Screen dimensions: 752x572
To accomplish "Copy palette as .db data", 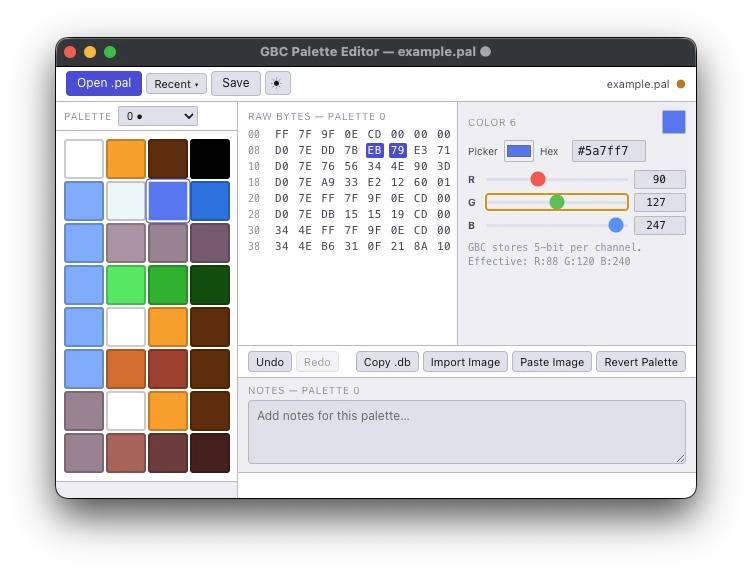I will tap(387, 362).
